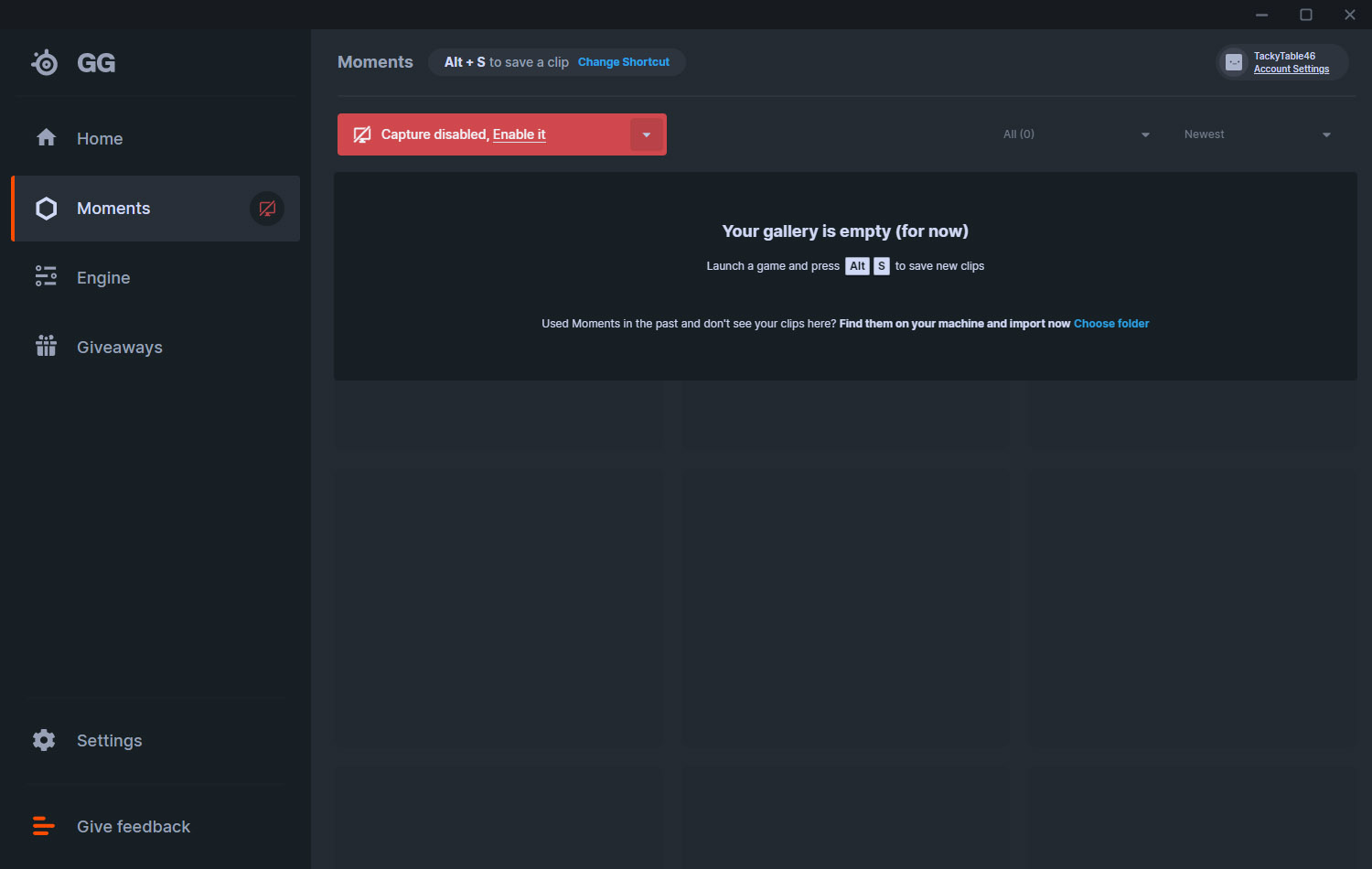Click the Change Shortcut link

(624, 62)
